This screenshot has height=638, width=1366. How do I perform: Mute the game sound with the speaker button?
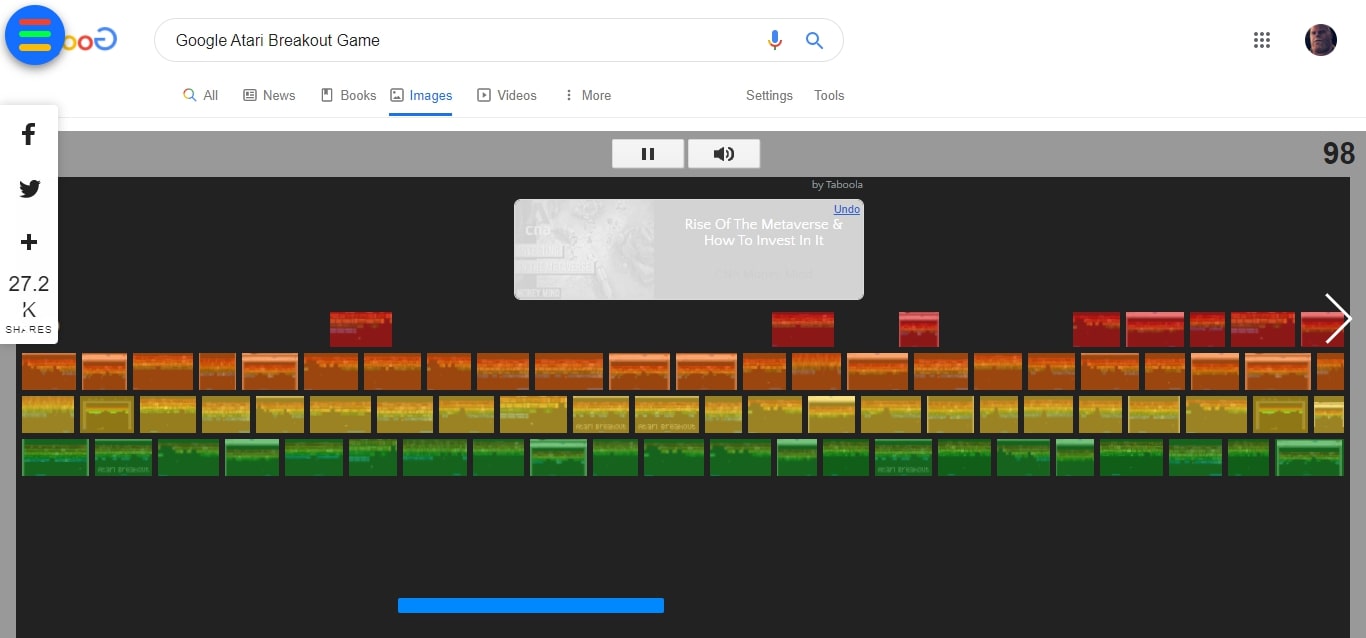724,153
